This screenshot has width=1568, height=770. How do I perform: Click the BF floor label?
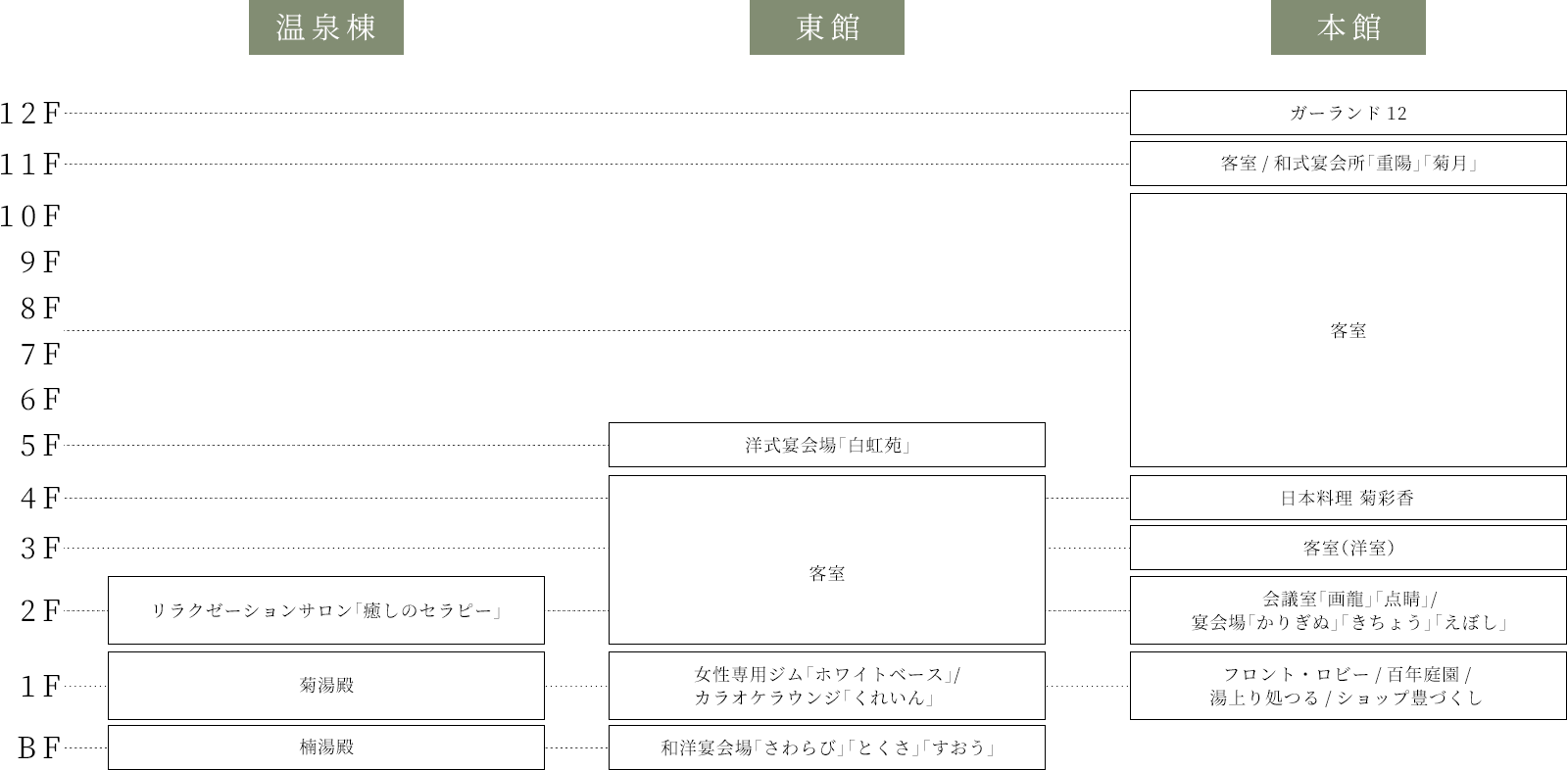click(x=39, y=747)
